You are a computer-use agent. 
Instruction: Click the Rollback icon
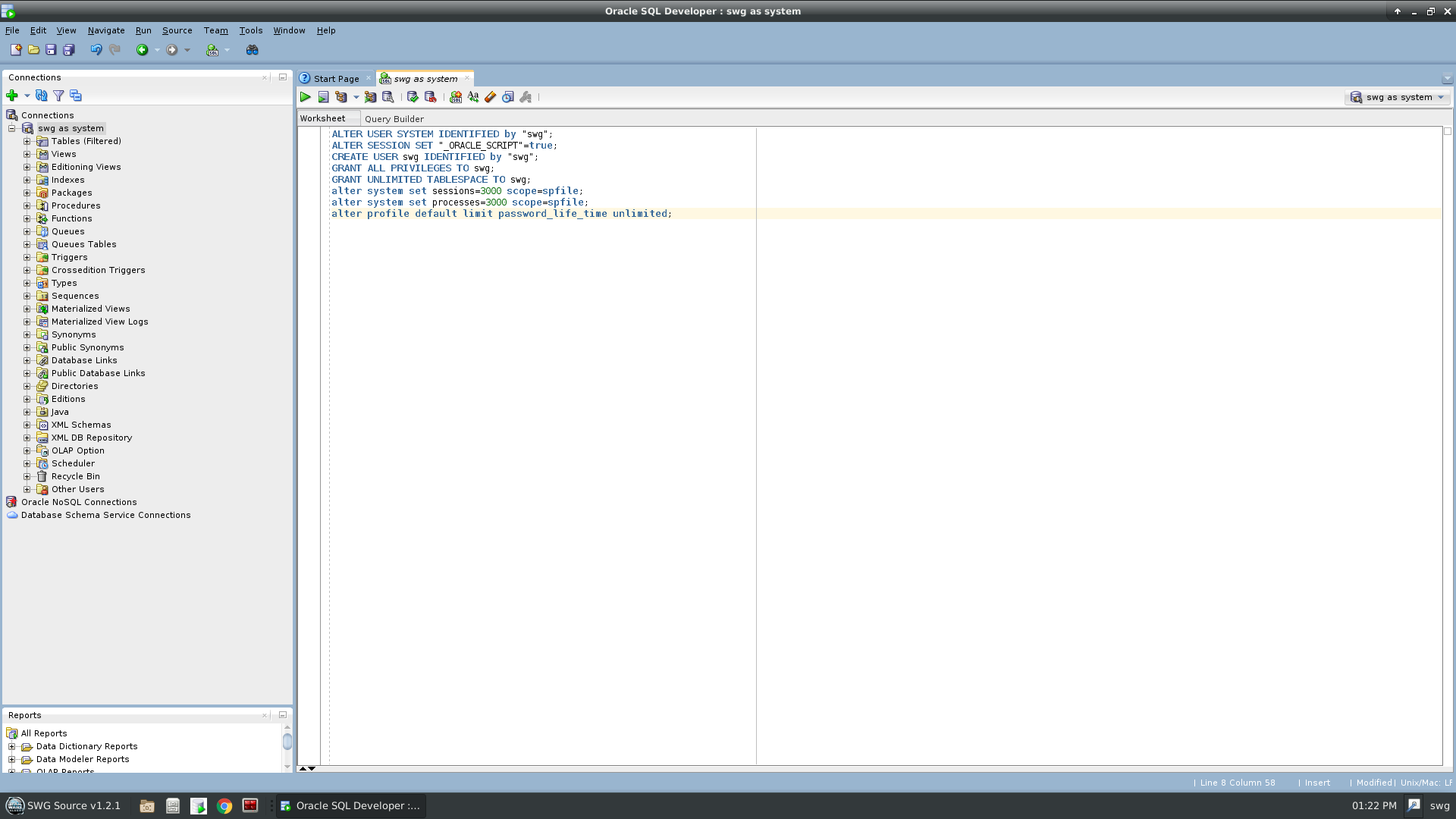(x=430, y=97)
